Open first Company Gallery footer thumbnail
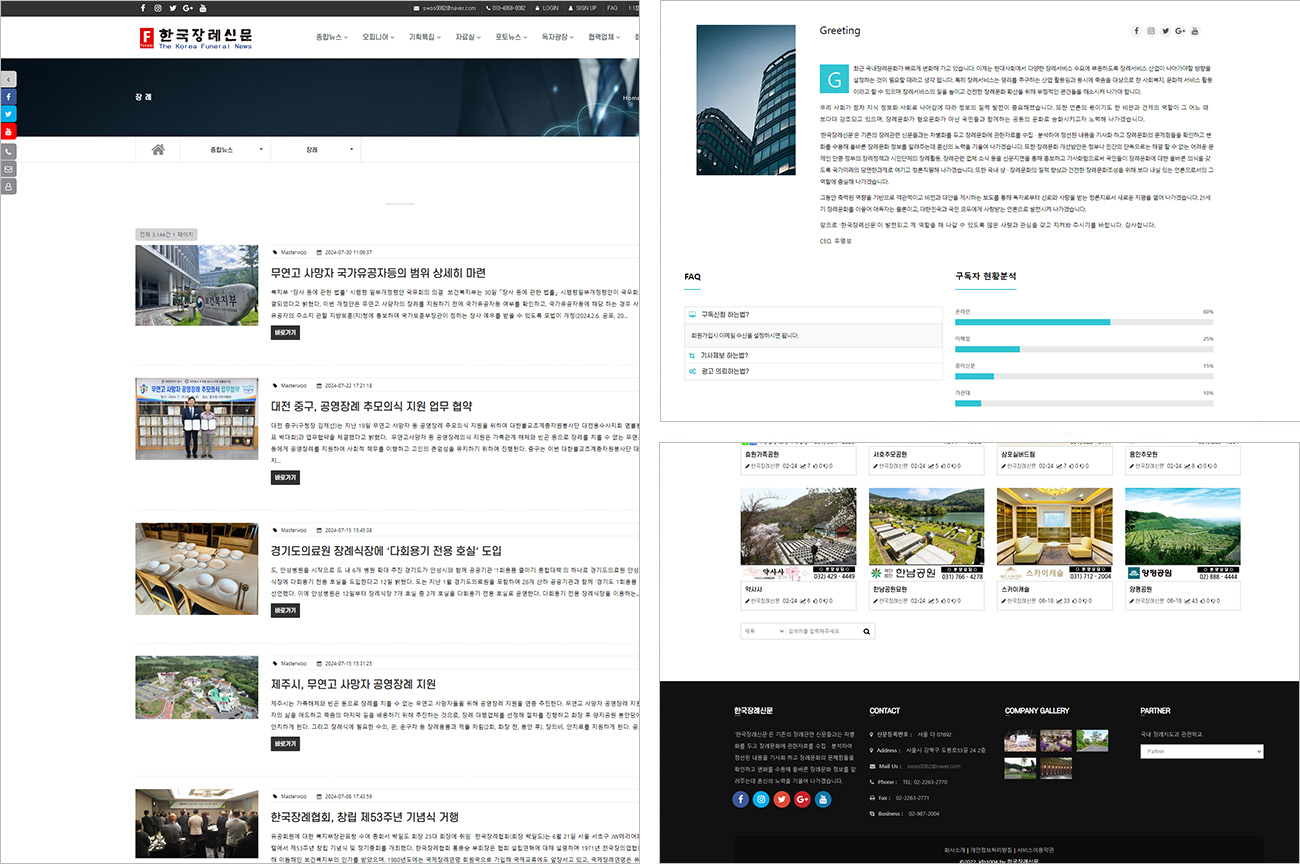 coord(1020,740)
